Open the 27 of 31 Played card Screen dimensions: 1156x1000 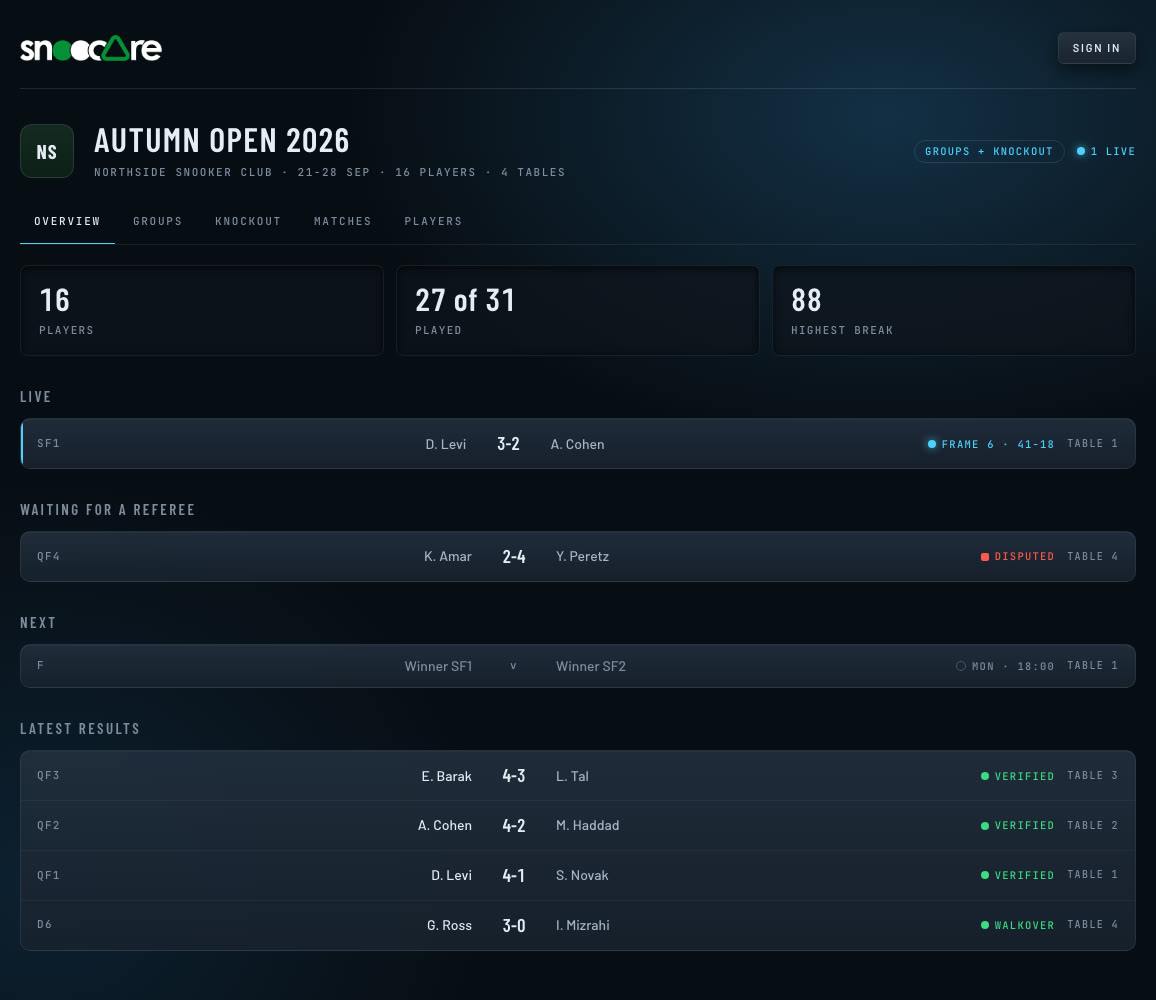point(577,310)
